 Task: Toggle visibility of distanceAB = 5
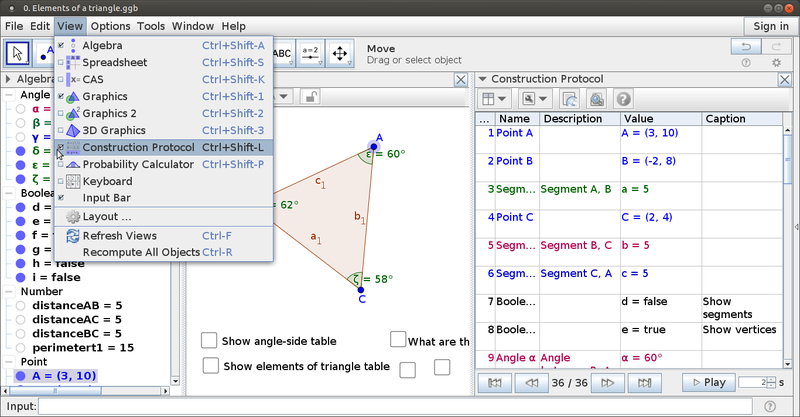point(20,306)
